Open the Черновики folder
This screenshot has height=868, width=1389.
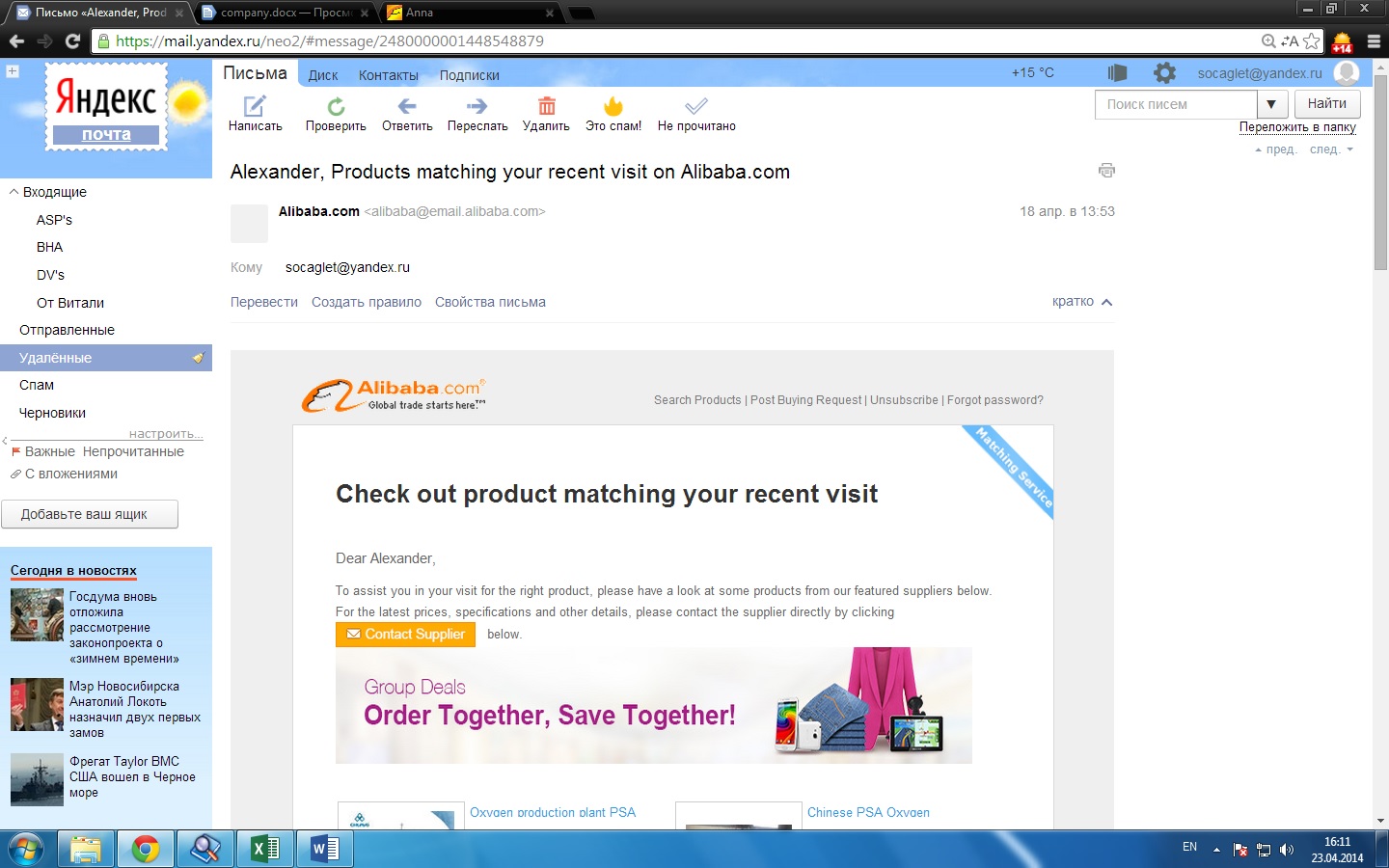(52, 413)
